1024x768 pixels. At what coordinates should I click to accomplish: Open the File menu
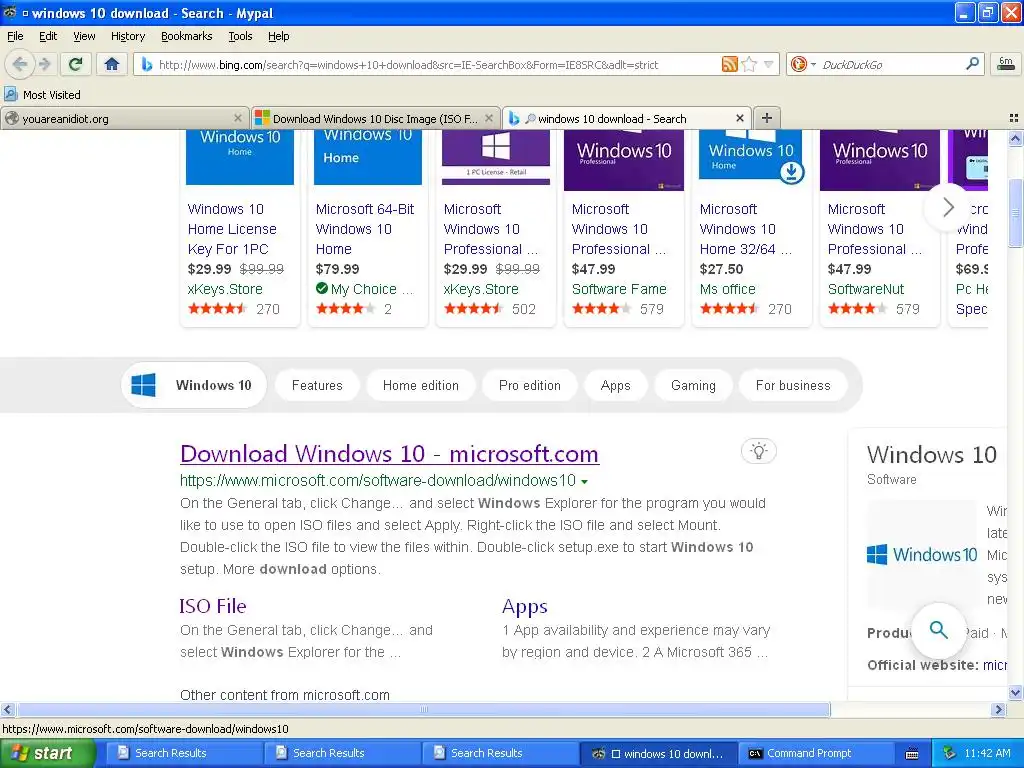(15, 36)
